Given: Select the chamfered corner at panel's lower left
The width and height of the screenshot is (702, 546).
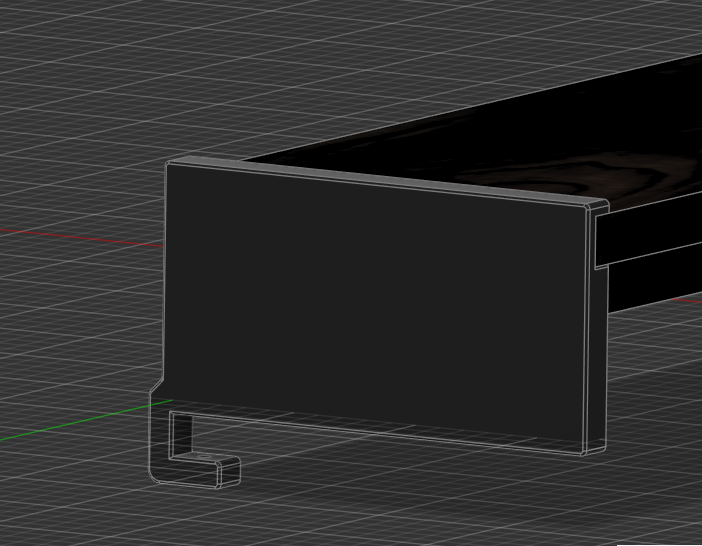Looking at the screenshot, I should 156,387.
